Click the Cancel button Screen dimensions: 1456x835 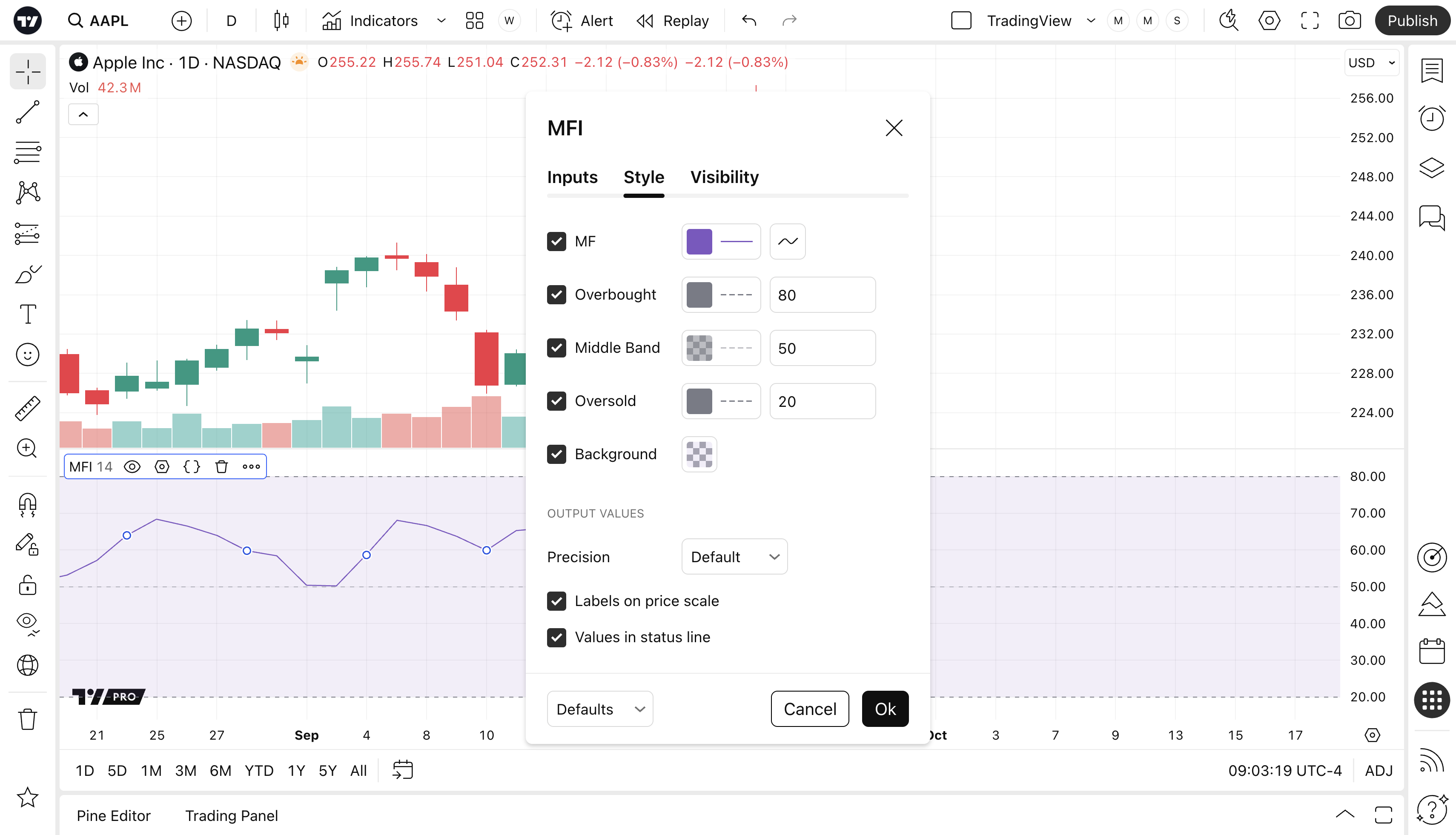809,709
